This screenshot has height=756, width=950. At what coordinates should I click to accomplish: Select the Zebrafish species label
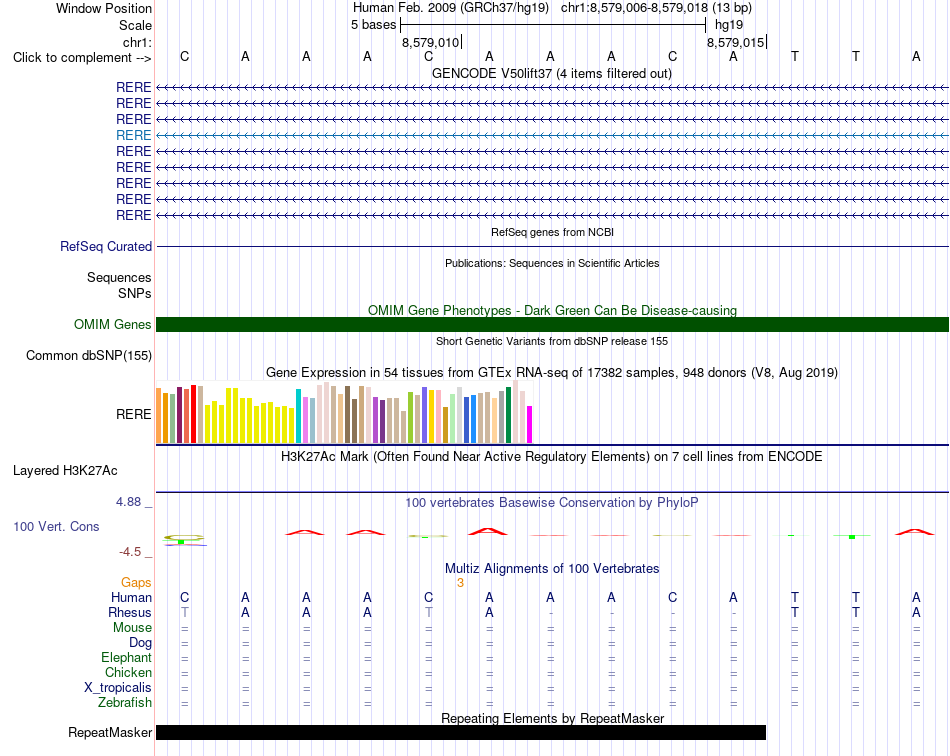click(125, 703)
